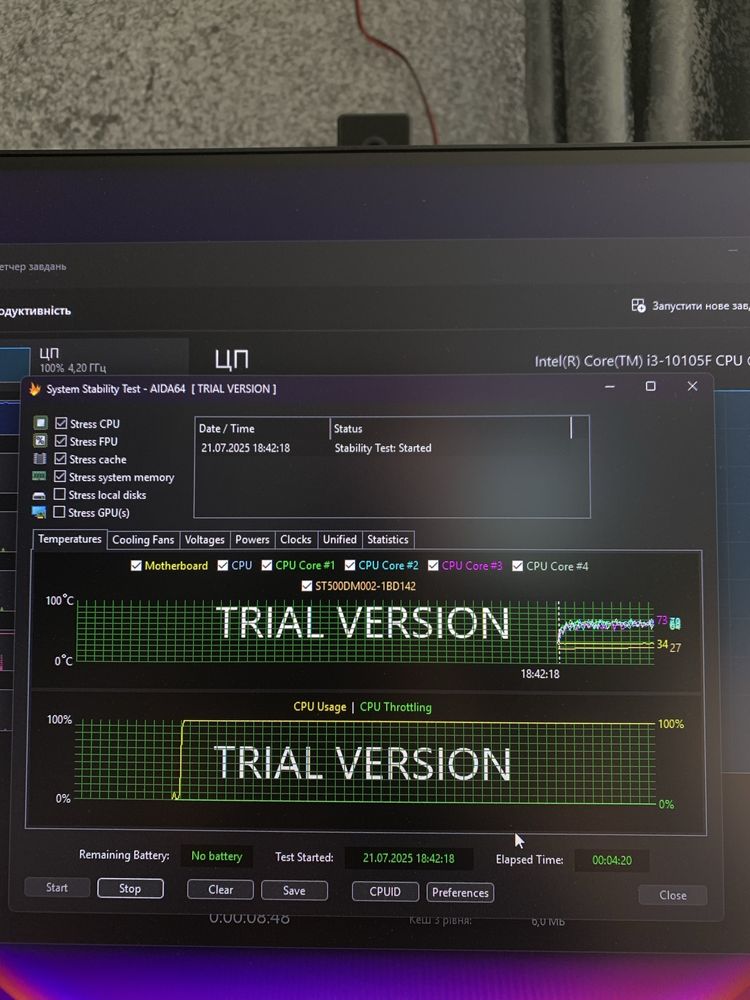750x1000 pixels.
Task: Click the CPU chip icon beside Stress CPU
Action: (x=41, y=423)
